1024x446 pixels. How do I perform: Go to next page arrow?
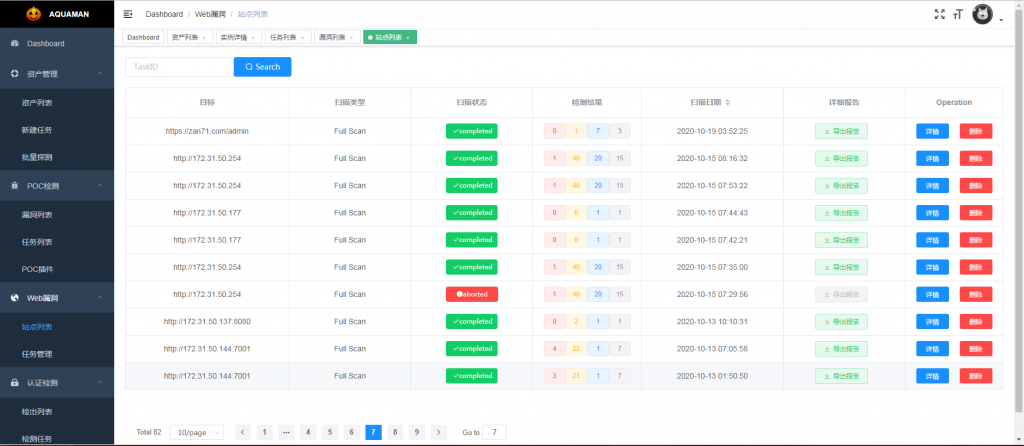[439, 432]
